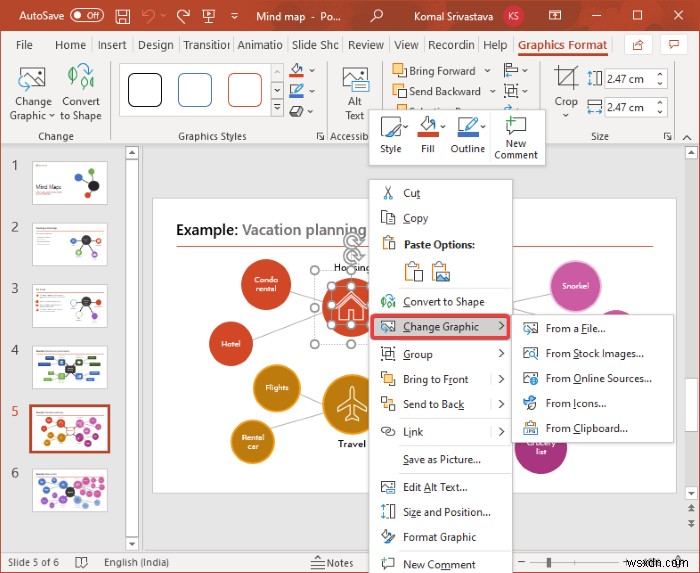This screenshot has height=573, width=700.
Task: Click the shape height field 2.47 cm
Action: (629, 79)
